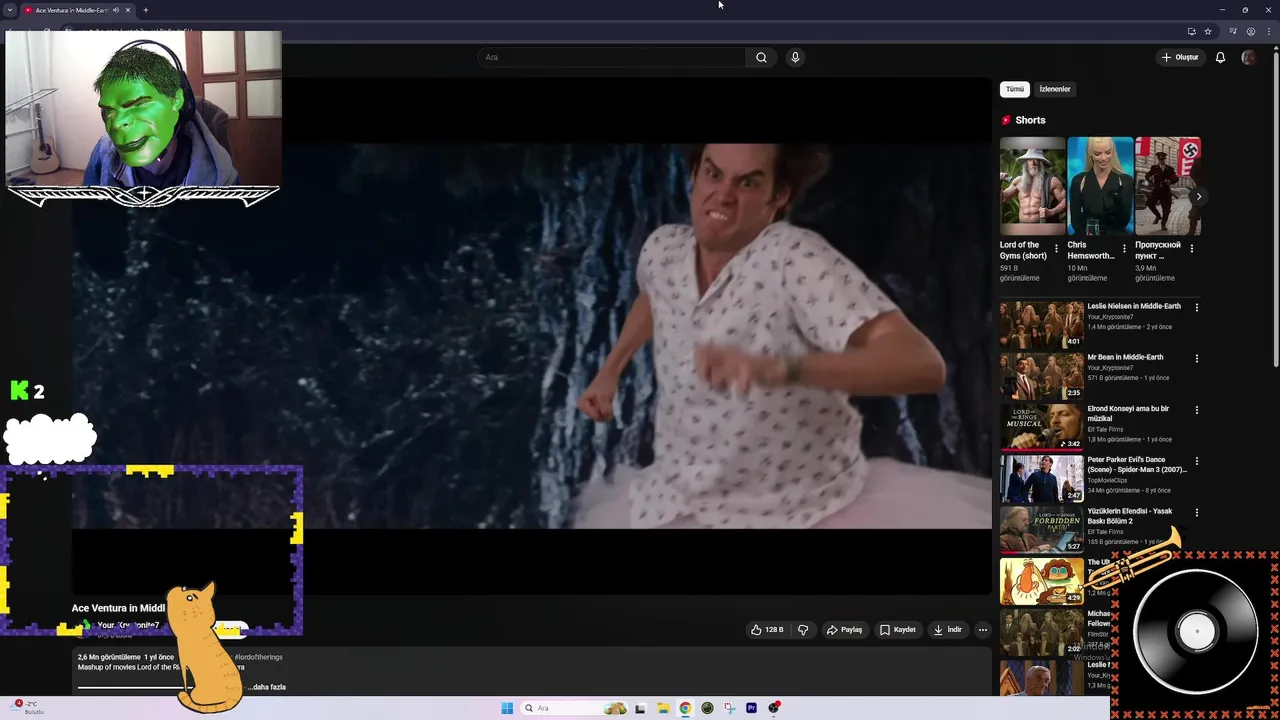Viewport: 1280px width, 720px height.
Task: Open Peter Parker Evil's Dance video
Action: point(1137,464)
